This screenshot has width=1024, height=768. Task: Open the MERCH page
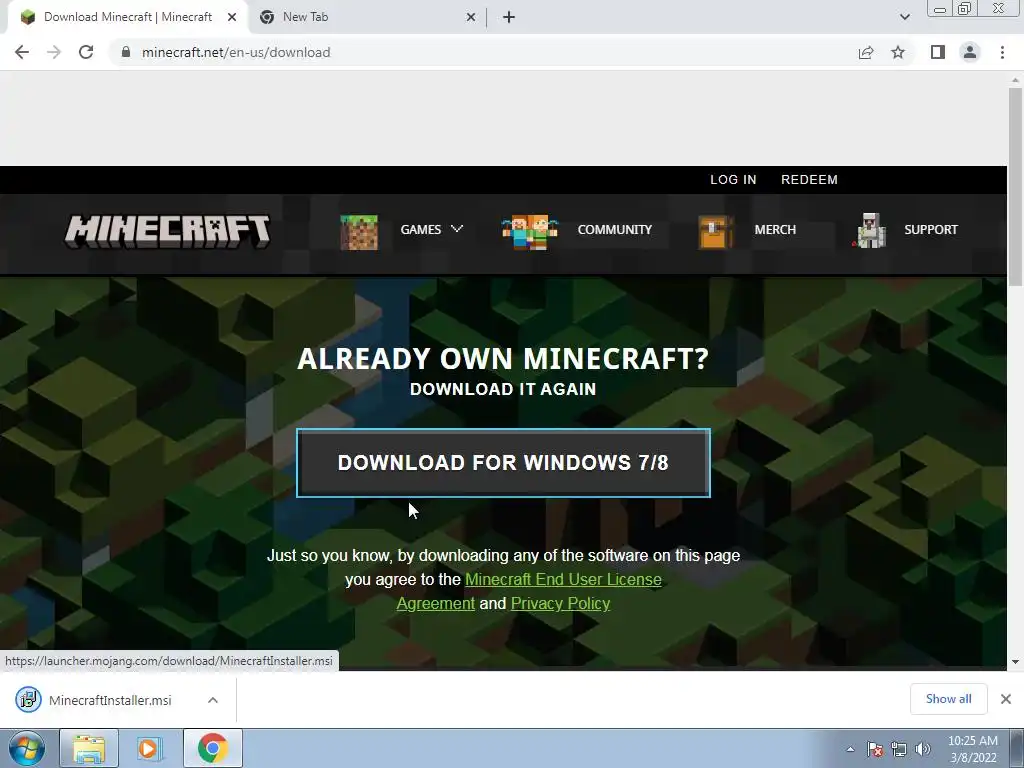coord(775,229)
